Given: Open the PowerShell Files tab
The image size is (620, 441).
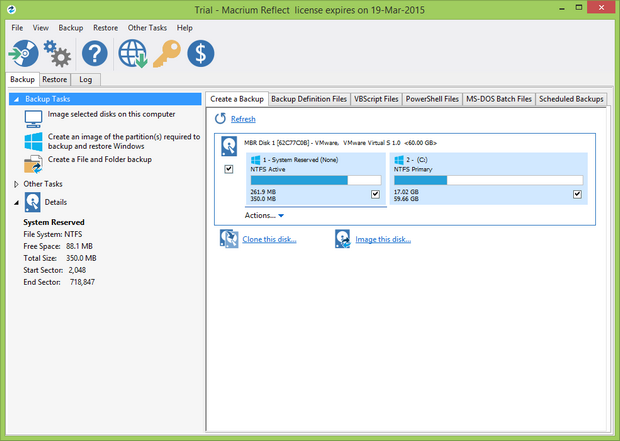Looking at the screenshot, I should click(432, 99).
